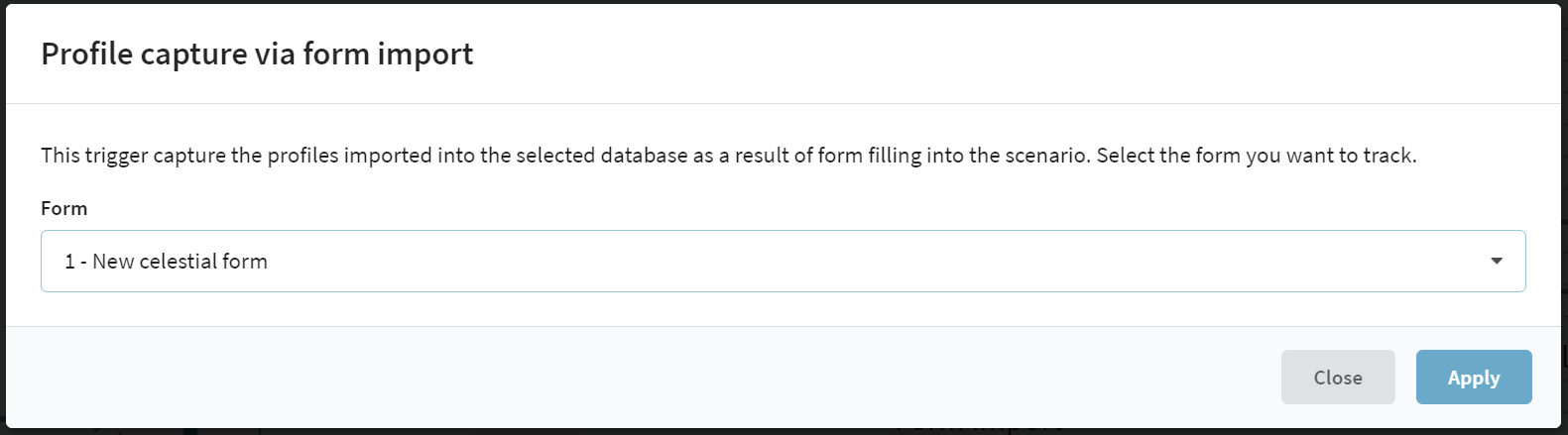The height and width of the screenshot is (435, 1568).
Task: Click the dropdown caret arrow icon
Action: tap(1497, 262)
